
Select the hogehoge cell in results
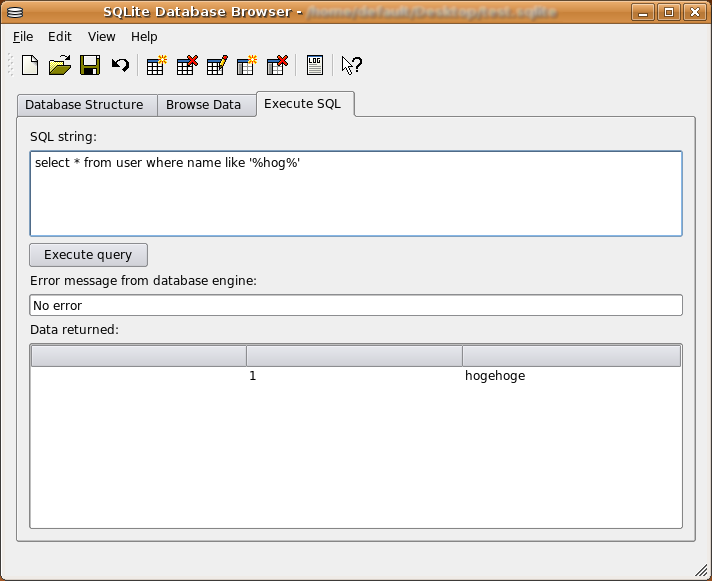495,376
